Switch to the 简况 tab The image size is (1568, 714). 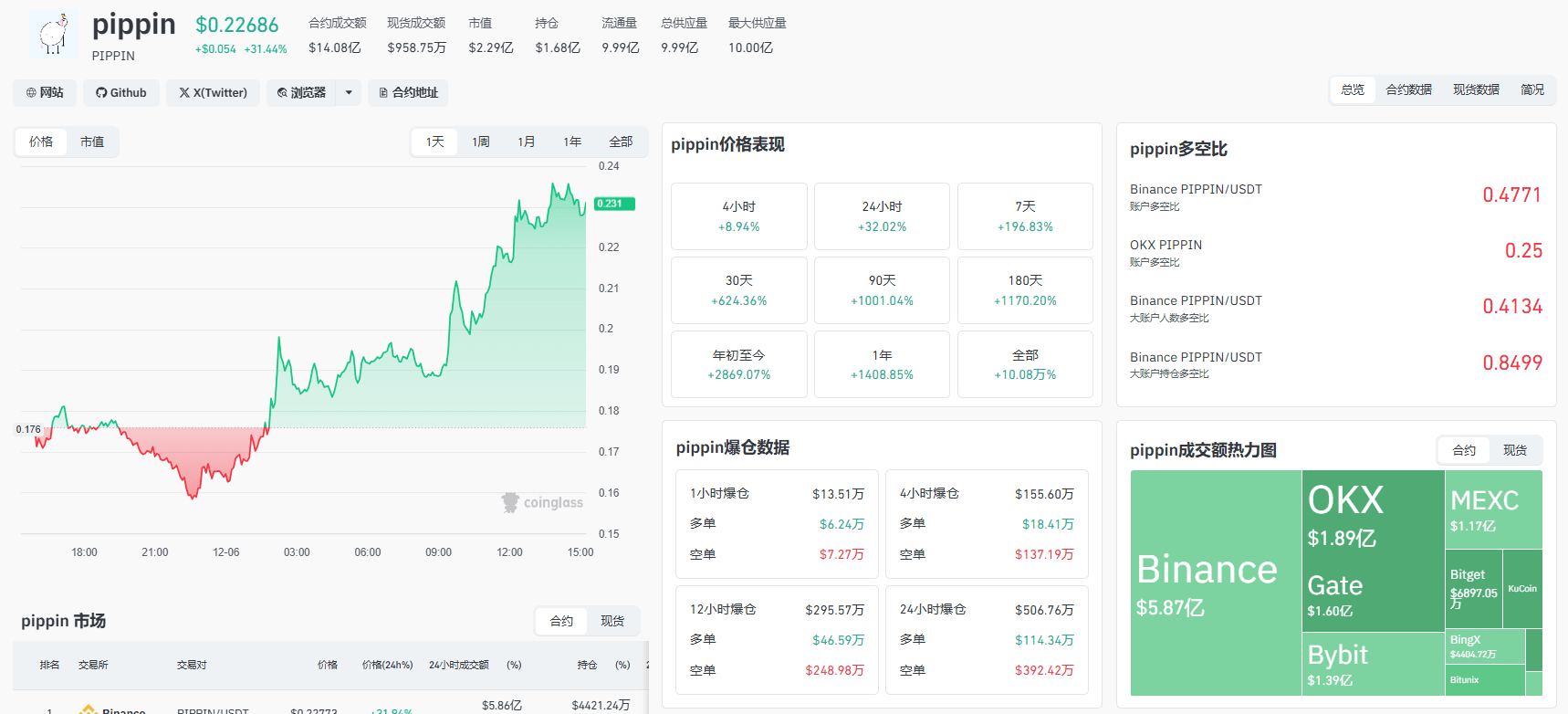pos(1532,89)
